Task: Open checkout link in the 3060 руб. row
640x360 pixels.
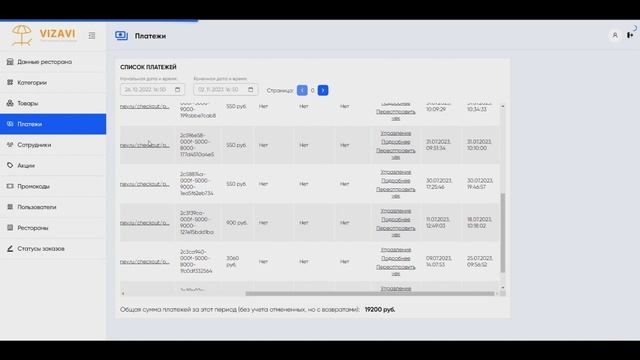Action: (x=144, y=262)
